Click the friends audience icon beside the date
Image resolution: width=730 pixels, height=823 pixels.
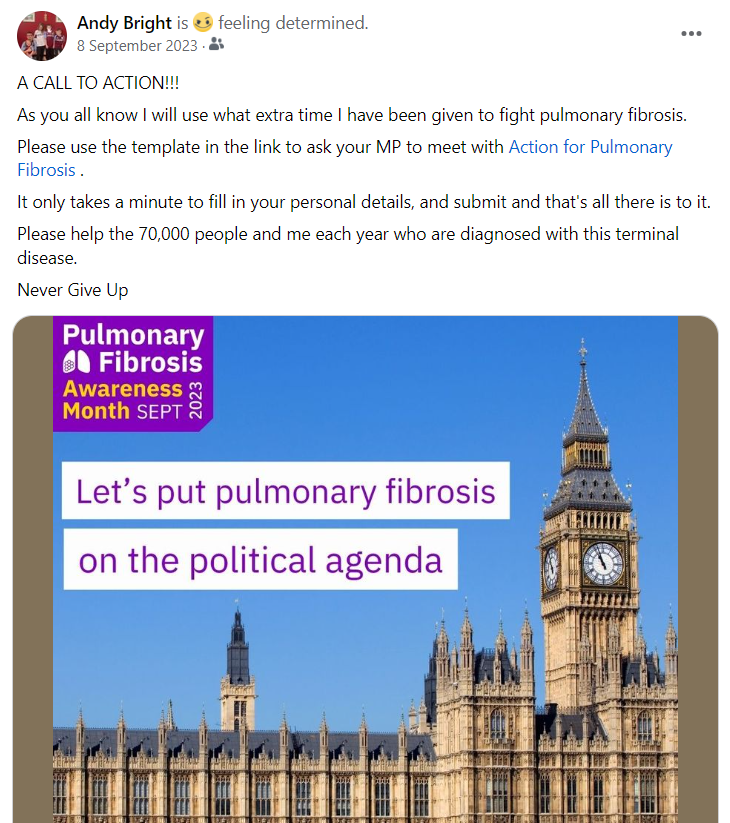click(216, 45)
